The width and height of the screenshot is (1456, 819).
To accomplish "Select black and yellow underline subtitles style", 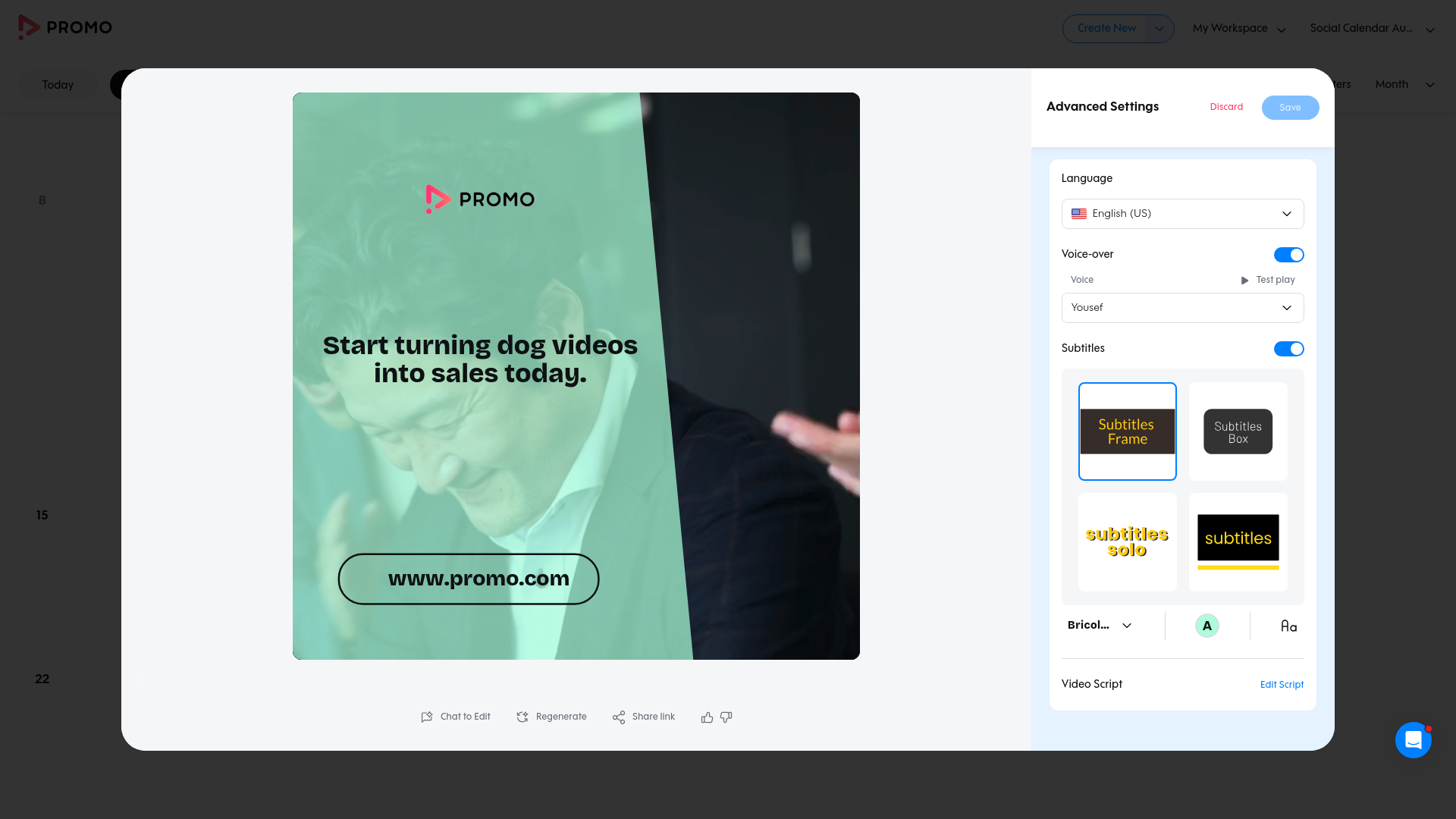I will 1238,542.
